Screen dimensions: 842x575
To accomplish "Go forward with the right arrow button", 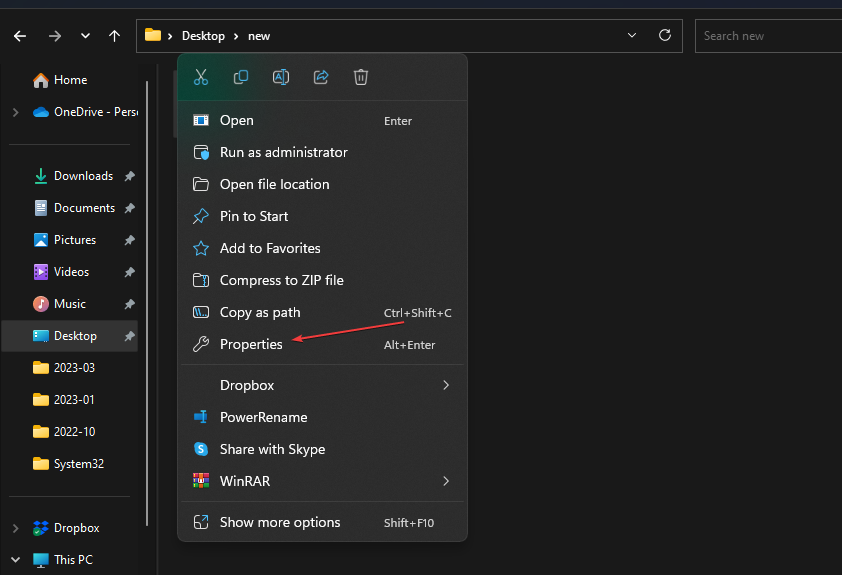I will (55, 36).
